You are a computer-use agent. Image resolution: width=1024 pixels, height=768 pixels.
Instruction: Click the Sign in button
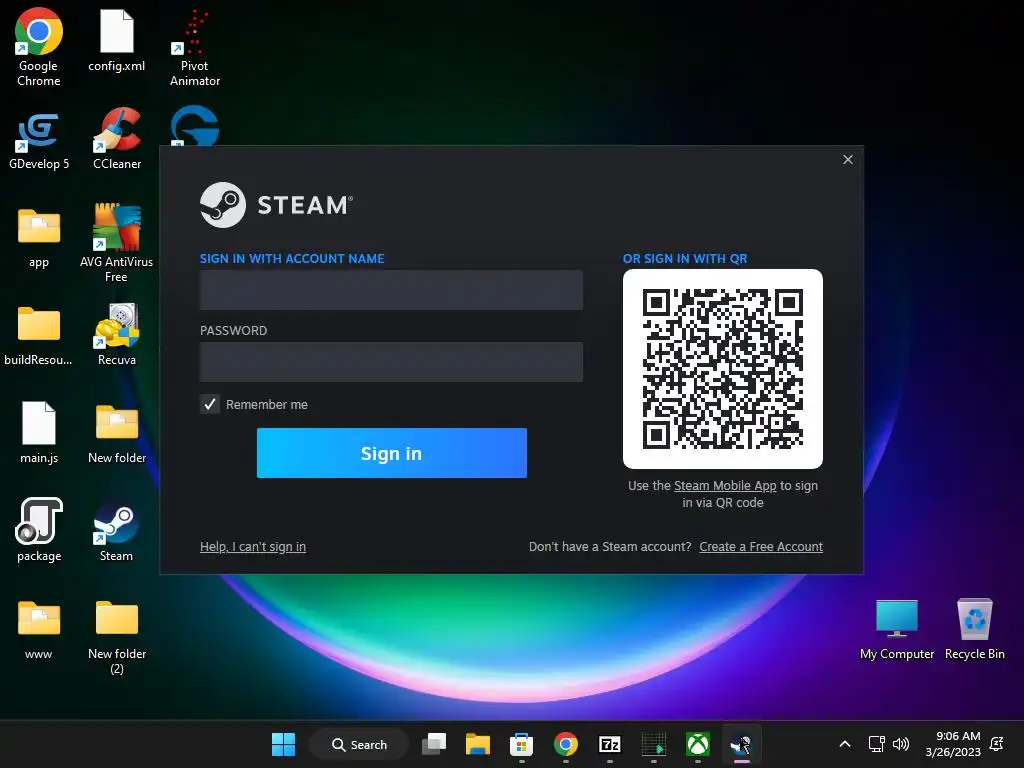[392, 453]
